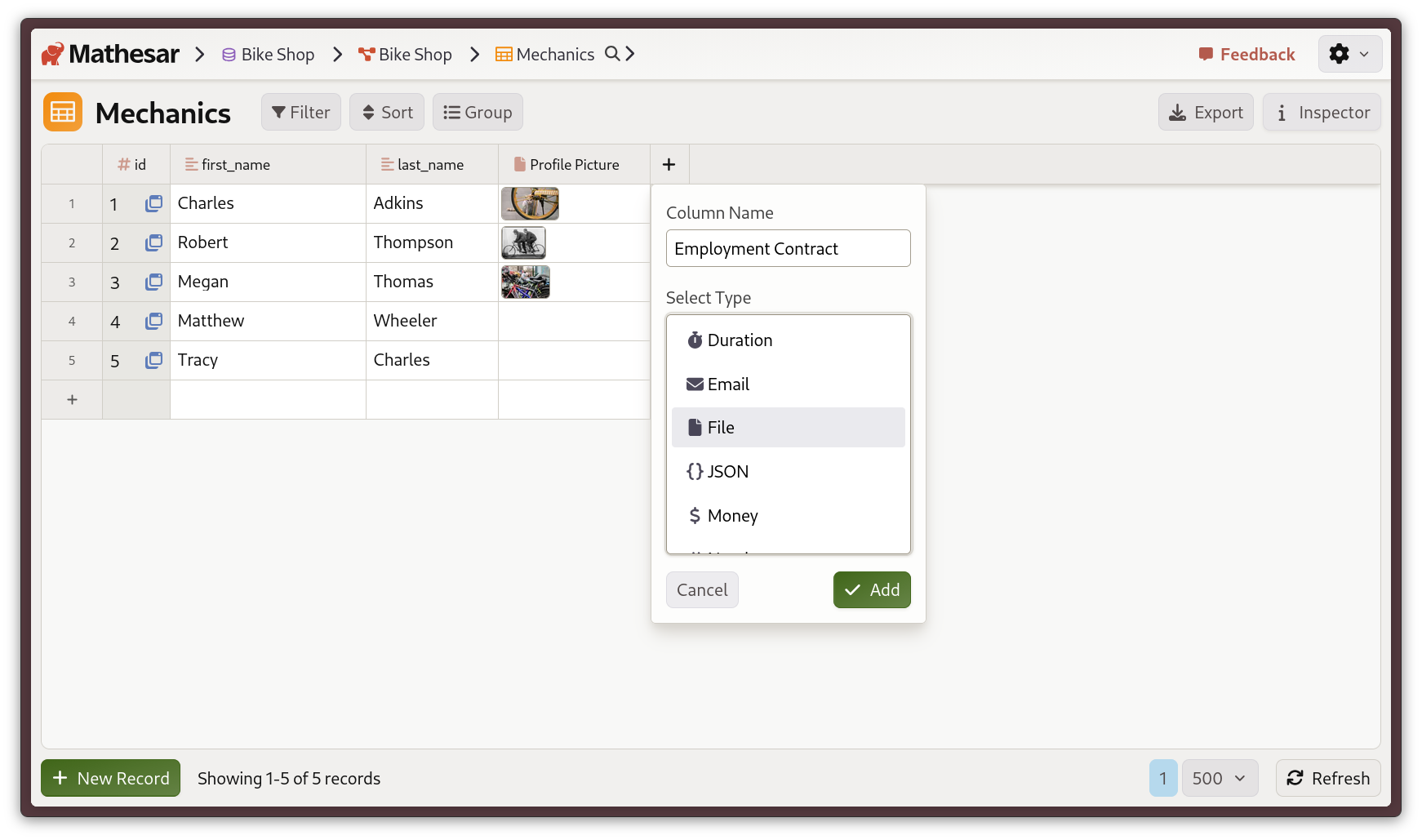1422x840 pixels.
Task: Select the Money column type
Action: (x=788, y=516)
